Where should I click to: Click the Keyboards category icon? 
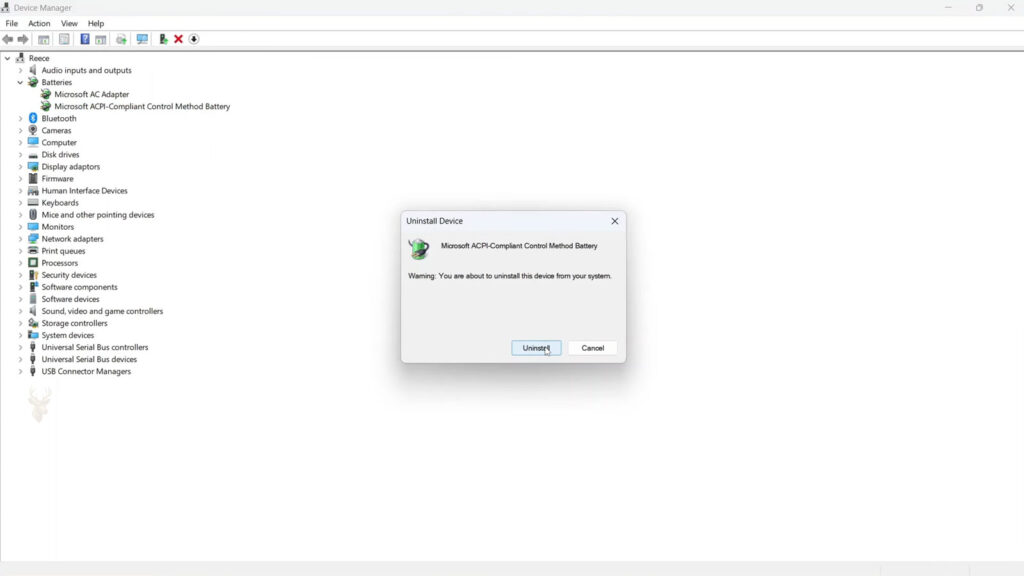33,202
